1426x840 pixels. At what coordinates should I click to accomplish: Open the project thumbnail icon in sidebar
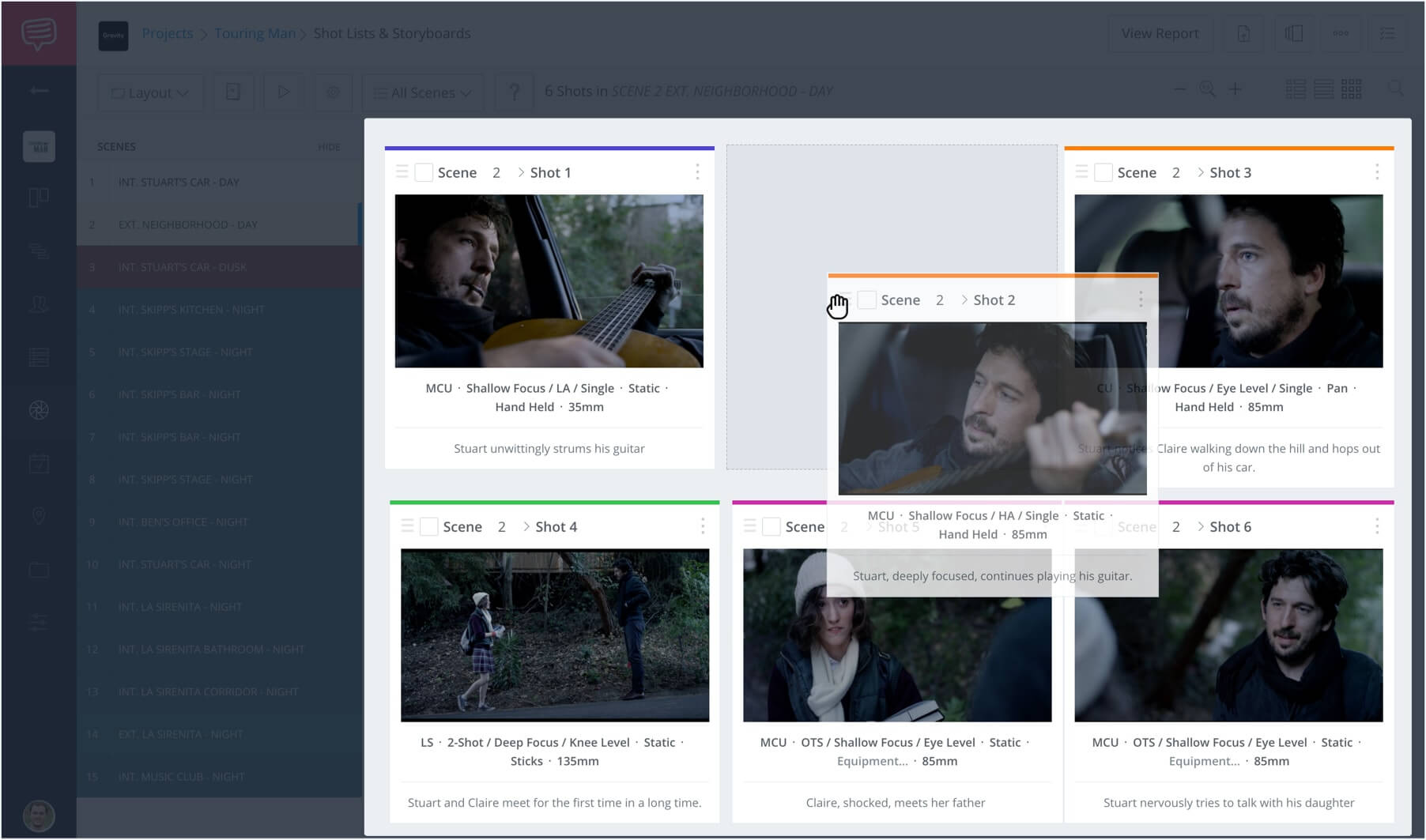39,146
